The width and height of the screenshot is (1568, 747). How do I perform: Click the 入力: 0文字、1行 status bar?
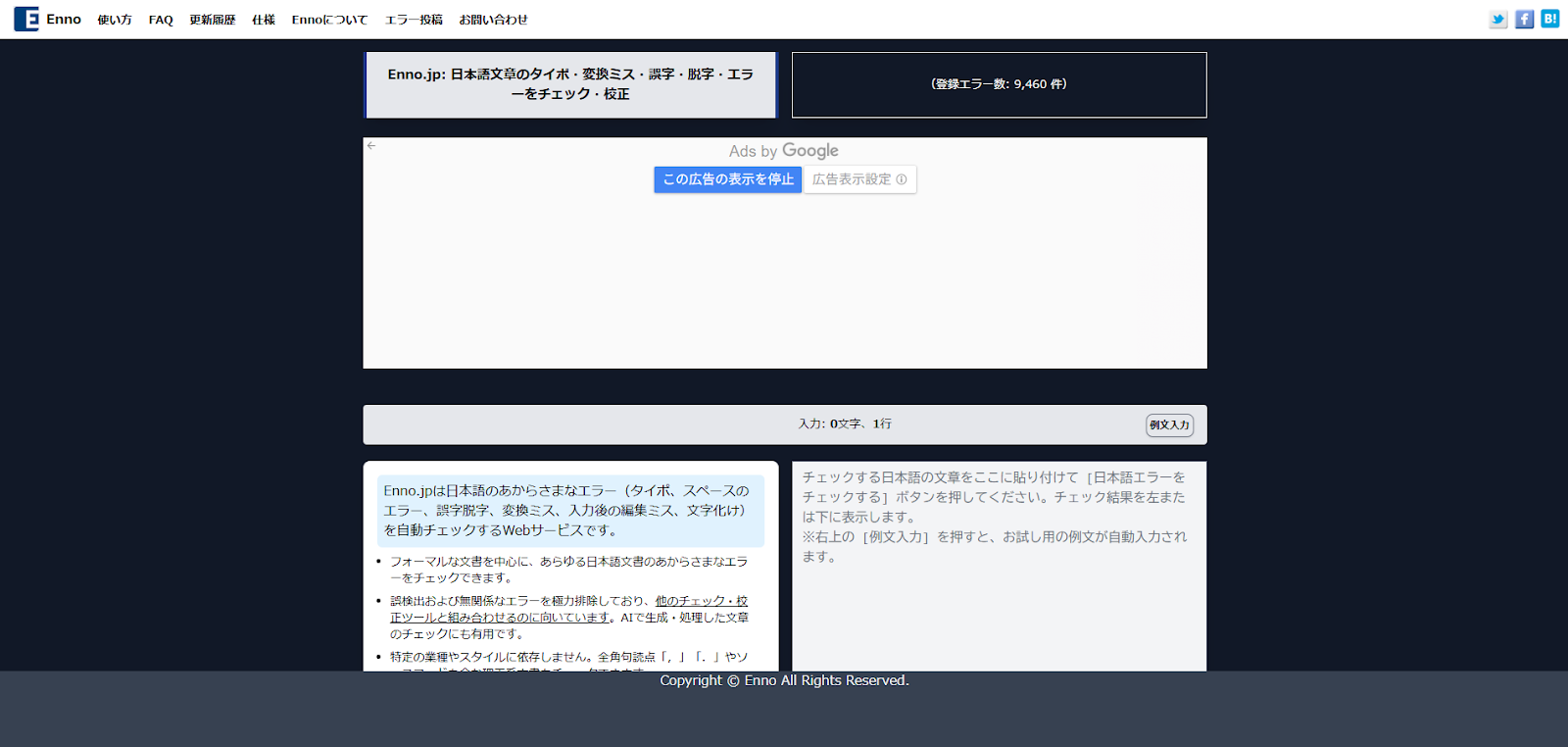844,424
